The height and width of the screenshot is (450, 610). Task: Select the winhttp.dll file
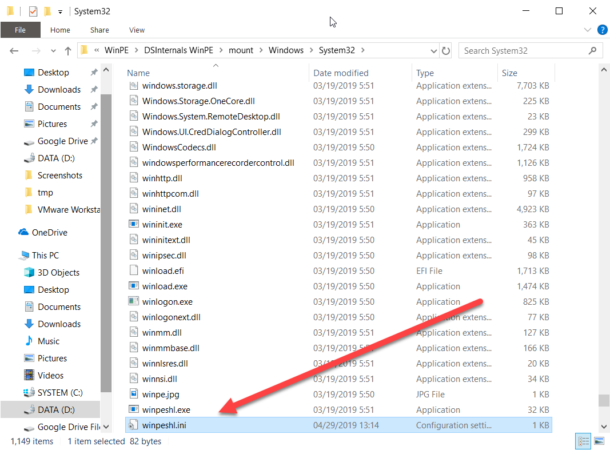pyautogui.click(x=162, y=178)
